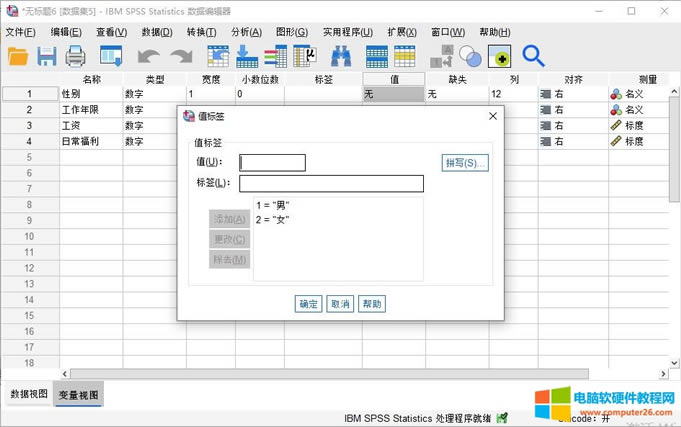The width and height of the screenshot is (681, 427).
Task: Open the 图形(G) menu
Action: tap(292, 32)
